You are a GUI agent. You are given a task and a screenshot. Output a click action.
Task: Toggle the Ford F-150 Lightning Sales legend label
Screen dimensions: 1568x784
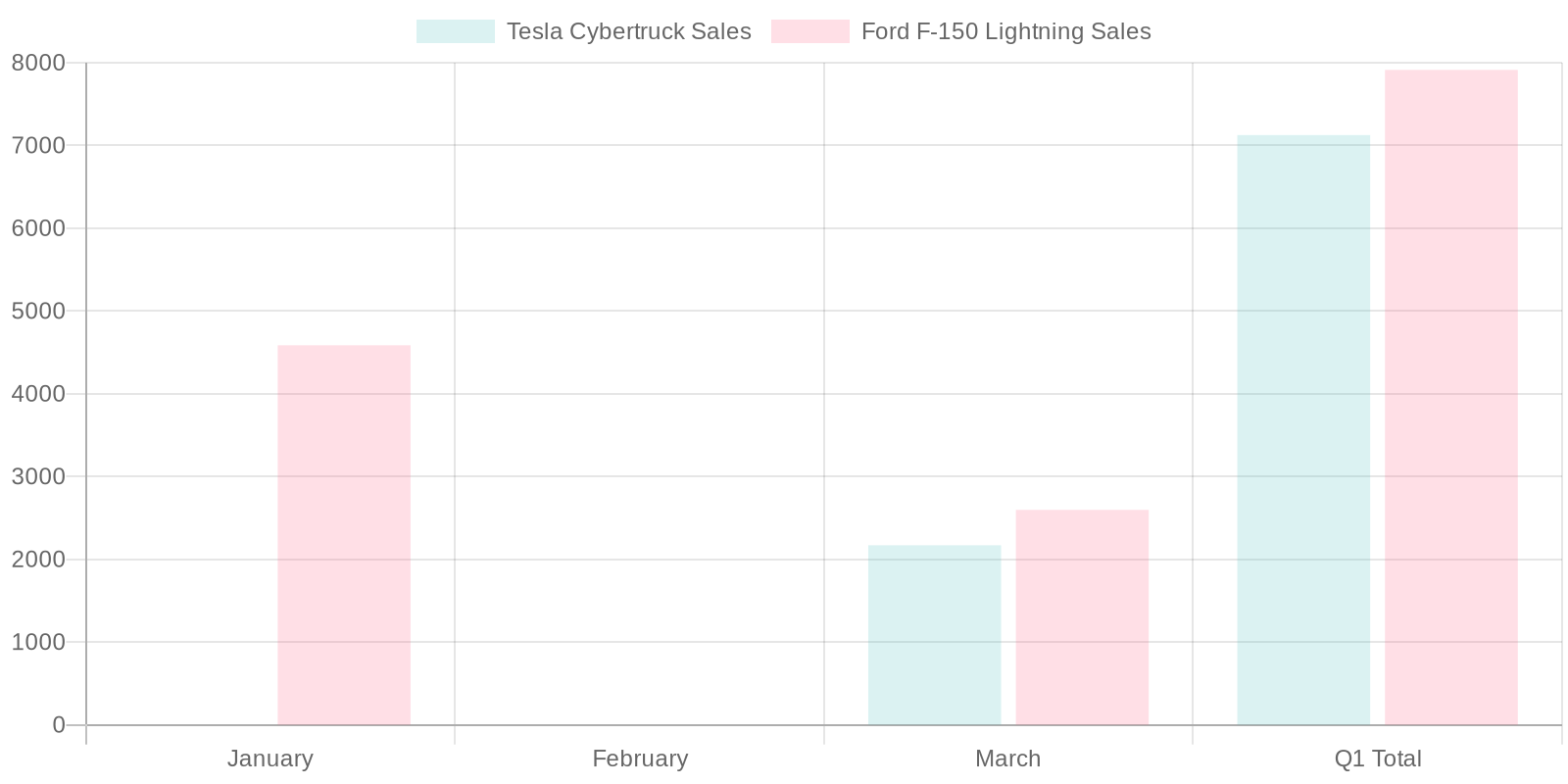[1005, 31]
